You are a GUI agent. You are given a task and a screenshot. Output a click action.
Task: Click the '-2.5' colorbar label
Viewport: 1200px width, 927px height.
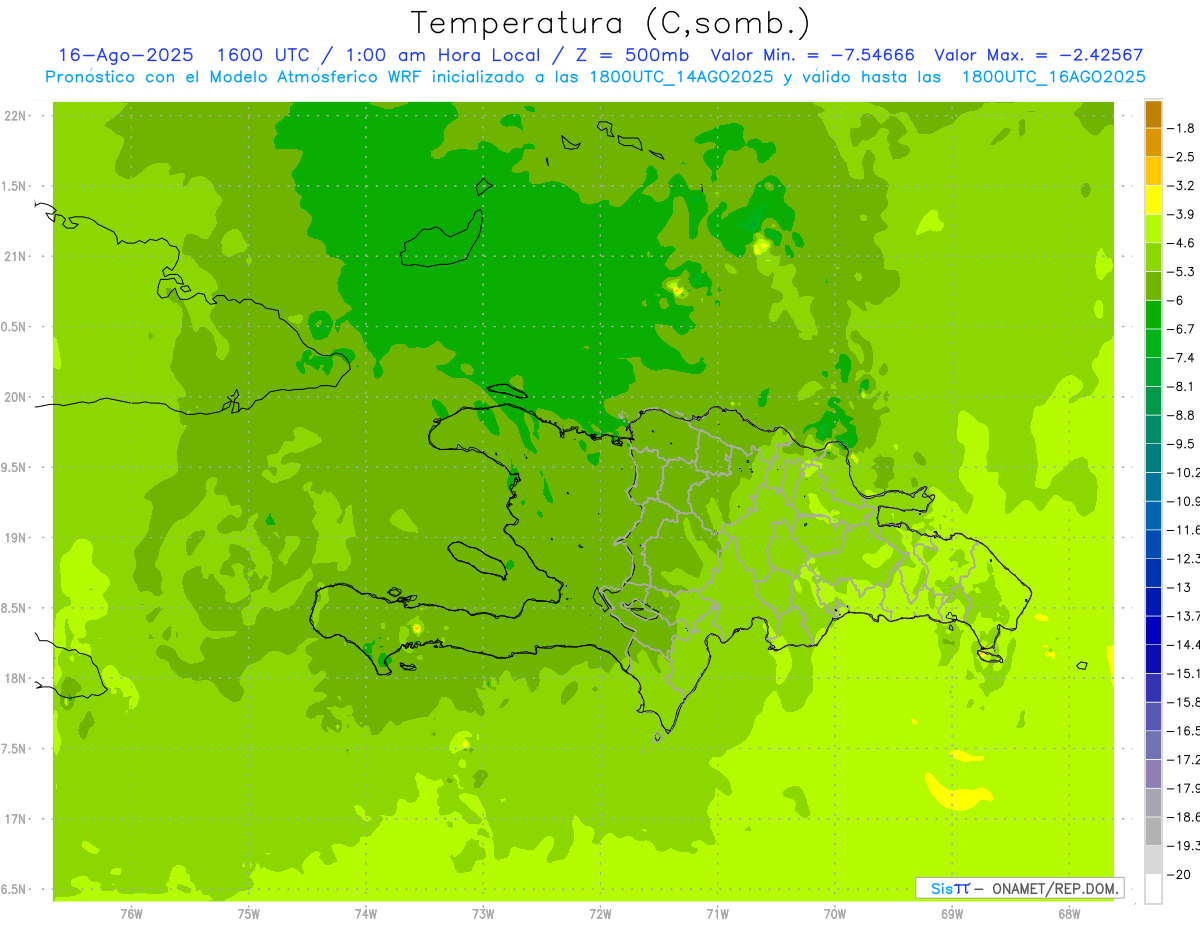[x=1182, y=157]
